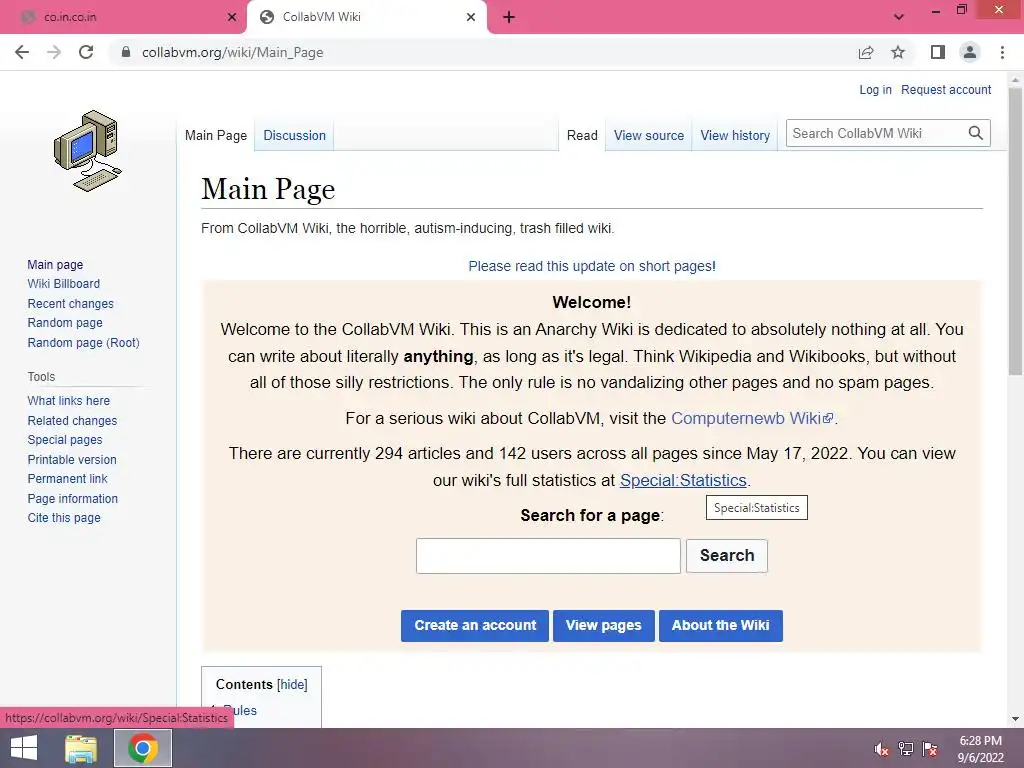Image resolution: width=1024 pixels, height=768 pixels.
Task: Open the short pages update notice link
Action: click(x=592, y=266)
